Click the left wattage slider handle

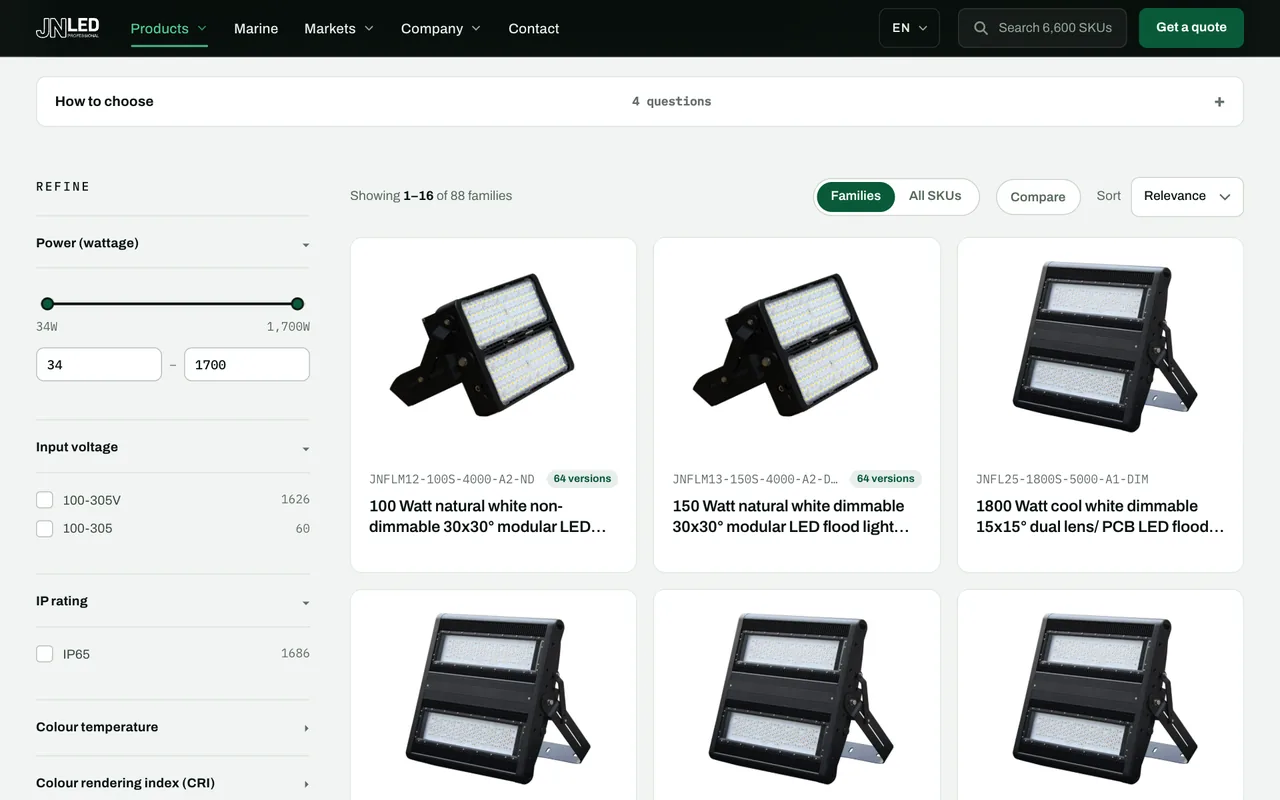(47, 304)
